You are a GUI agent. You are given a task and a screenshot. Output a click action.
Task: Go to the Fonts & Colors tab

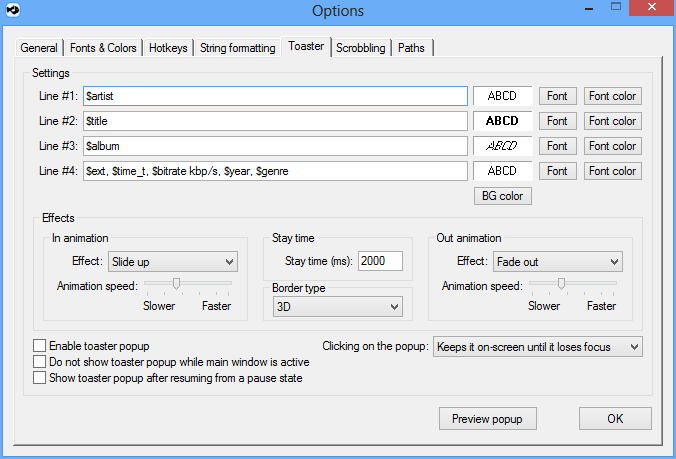104,48
